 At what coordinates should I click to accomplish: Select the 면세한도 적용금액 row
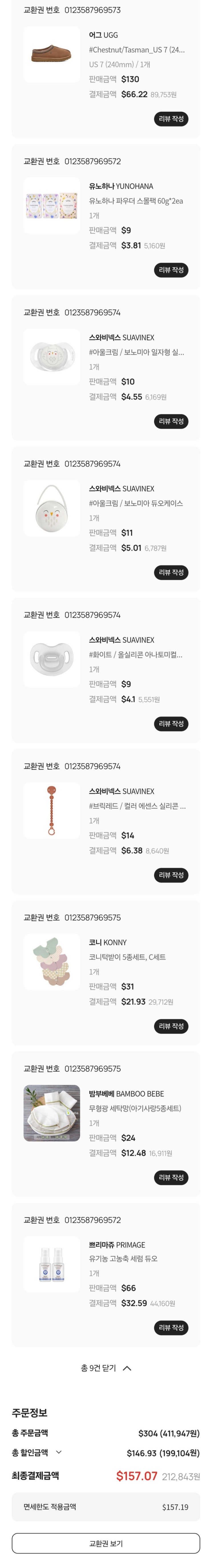(106, 1506)
